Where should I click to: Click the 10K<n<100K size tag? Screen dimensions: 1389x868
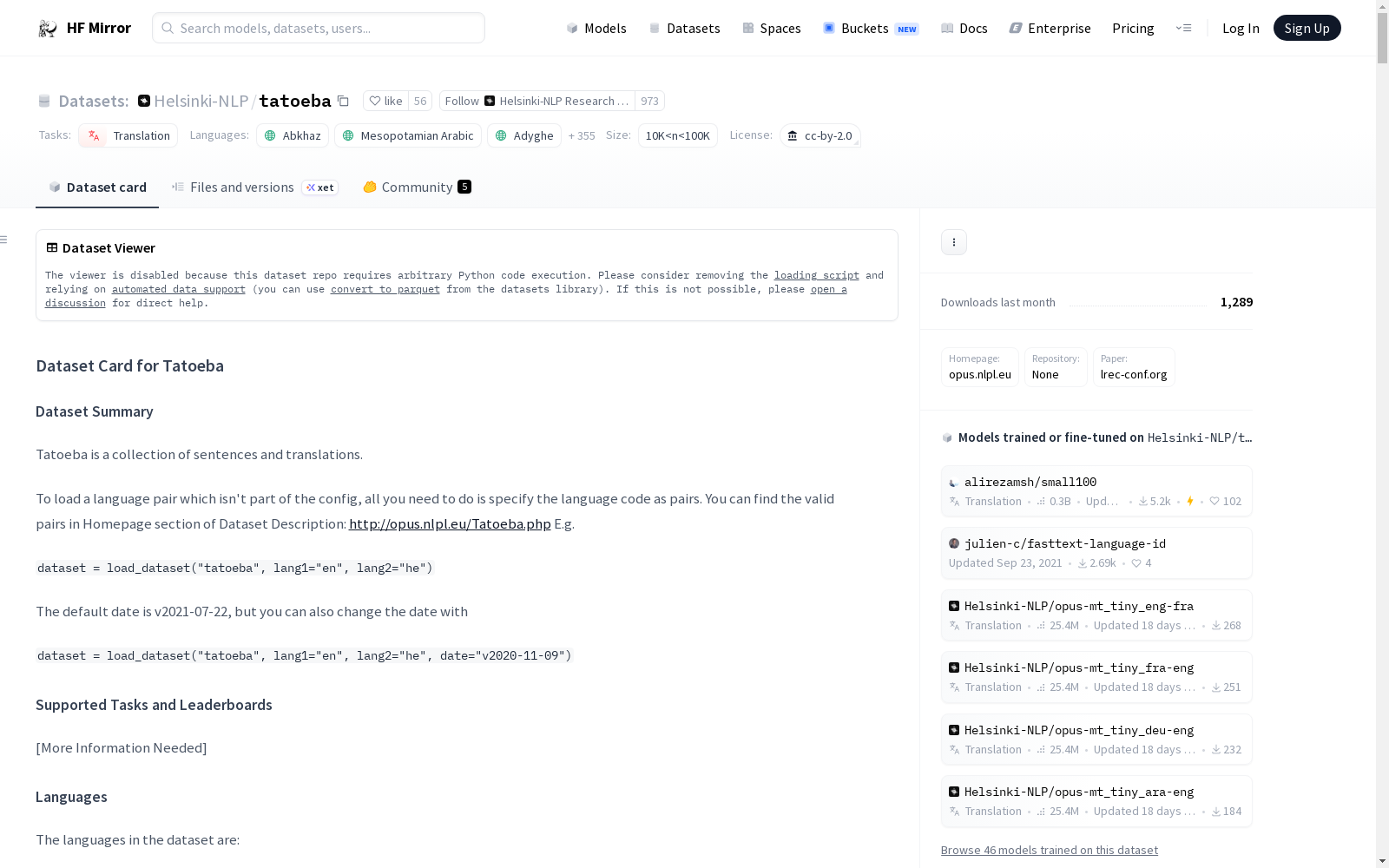[678, 136]
